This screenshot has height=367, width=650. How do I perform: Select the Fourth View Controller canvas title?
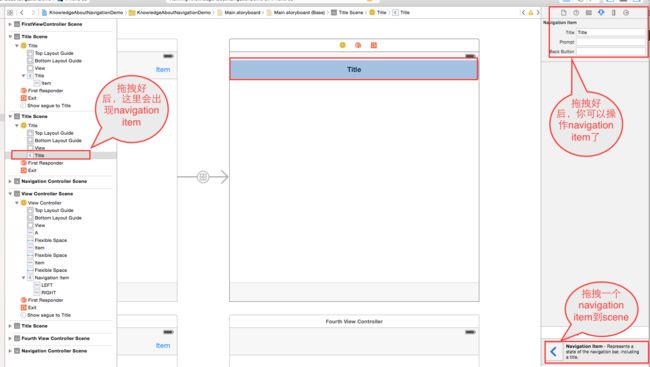click(354, 321)
